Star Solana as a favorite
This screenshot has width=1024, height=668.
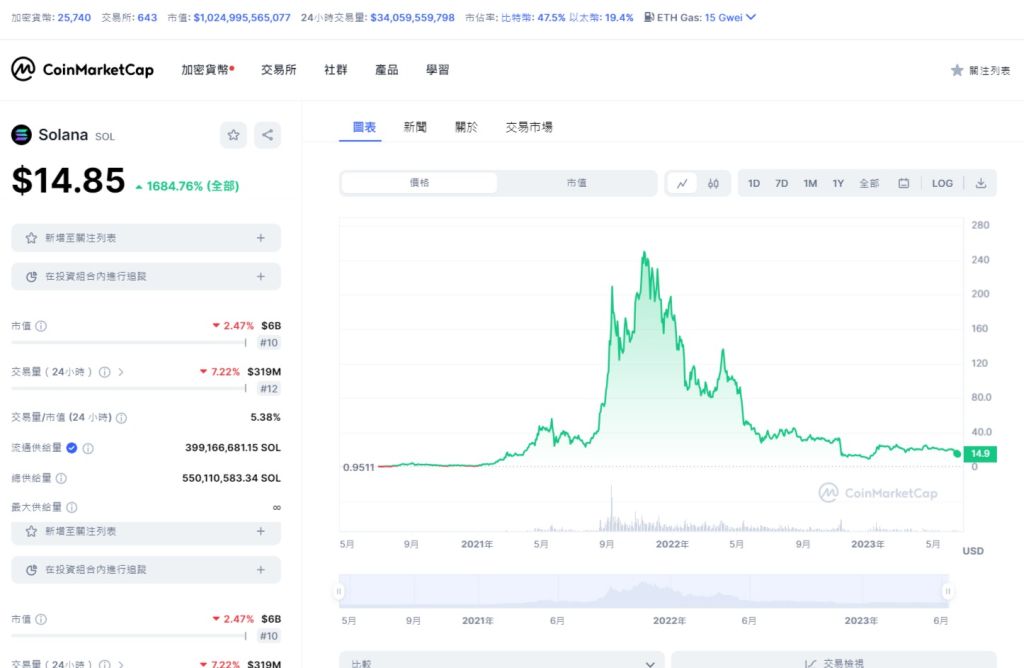click(x=233, y=135)
